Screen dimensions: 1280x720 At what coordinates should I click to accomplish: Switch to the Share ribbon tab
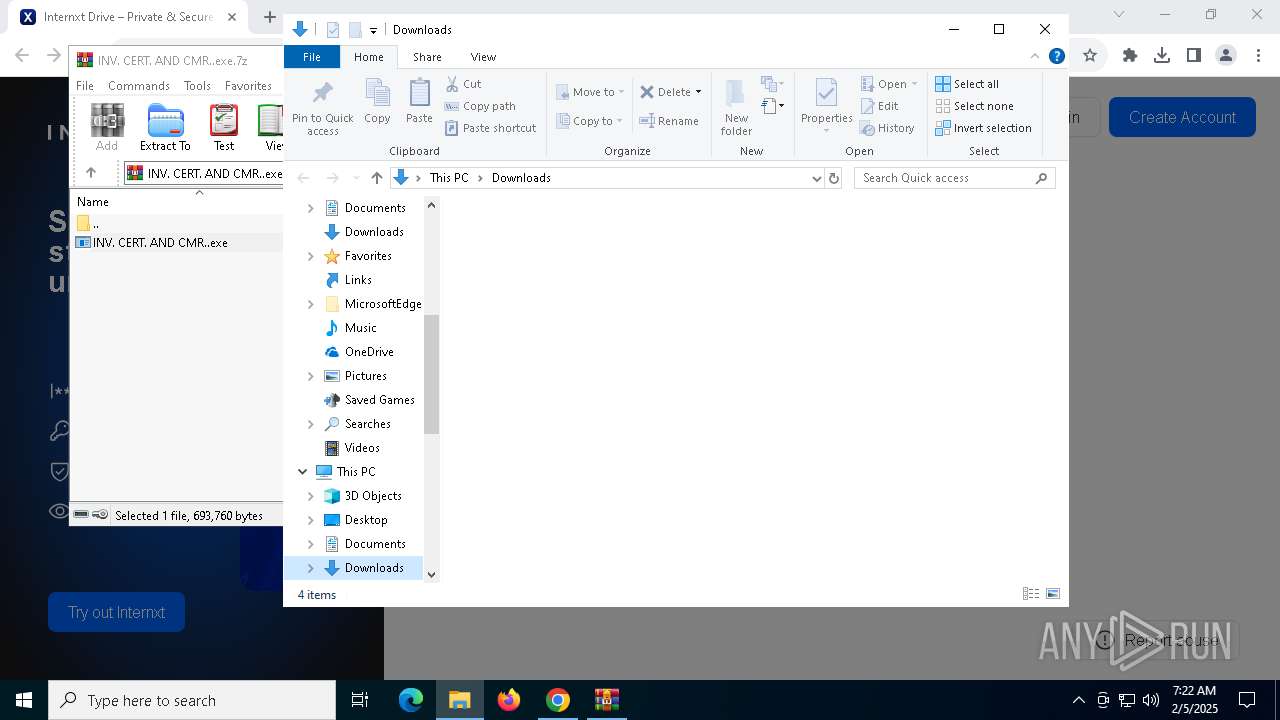[427, 57]
